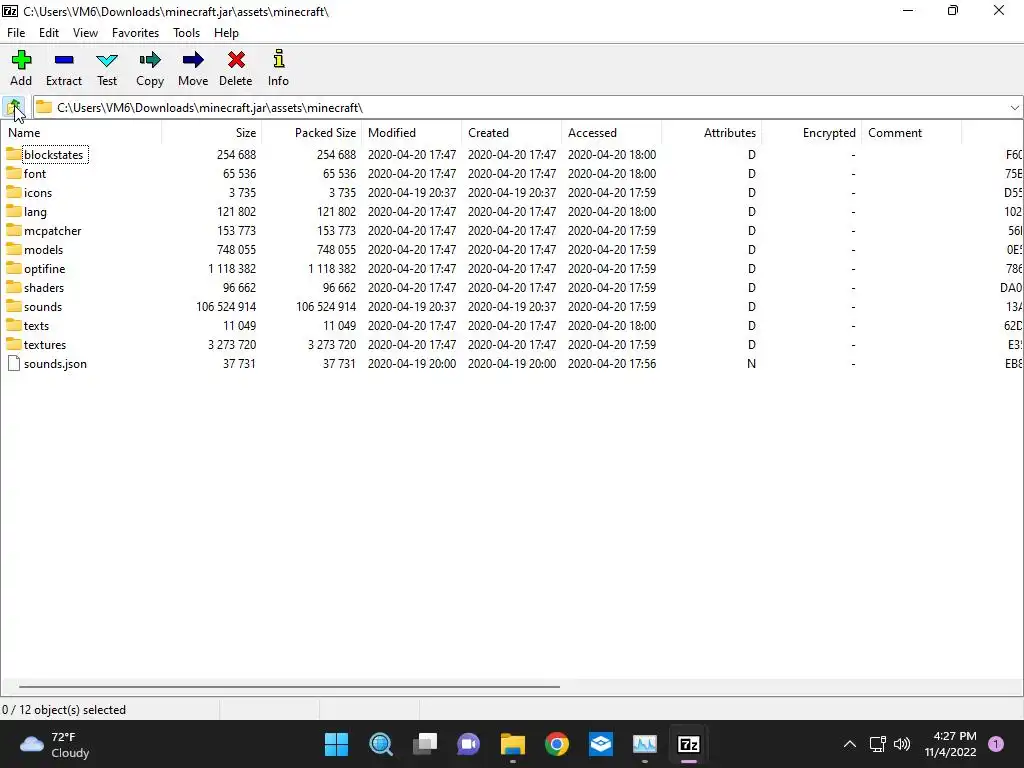The height and width of the screenshot is (768, 1024).
Task: Click the sounds.json attribute N
Action: [x=751, y=364]
